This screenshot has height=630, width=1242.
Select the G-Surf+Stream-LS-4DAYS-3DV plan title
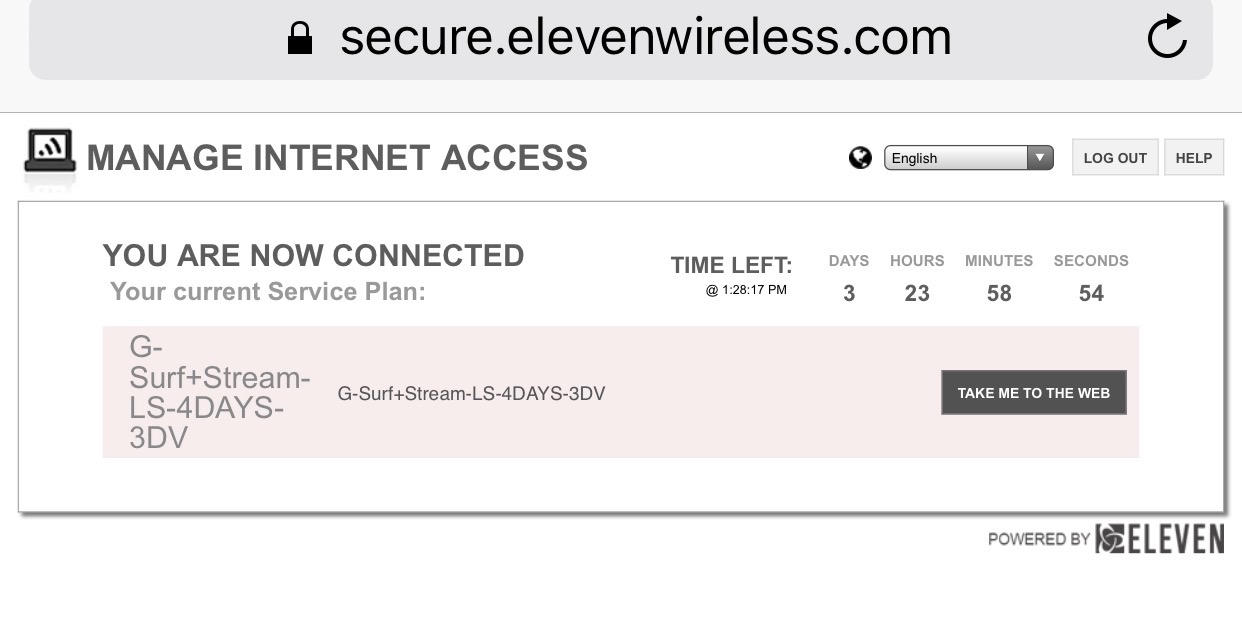click(x=220, y=393)
